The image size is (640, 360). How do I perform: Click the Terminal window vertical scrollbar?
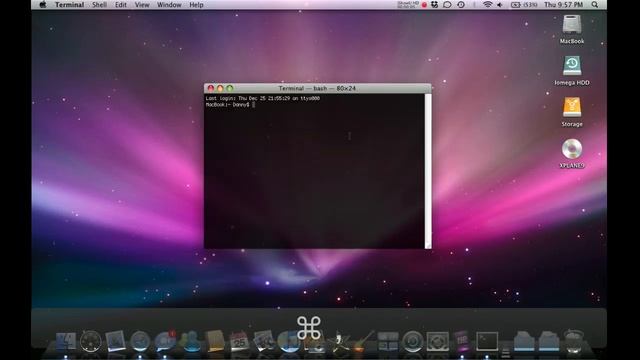pyautogui.click(x=428, y=168)
